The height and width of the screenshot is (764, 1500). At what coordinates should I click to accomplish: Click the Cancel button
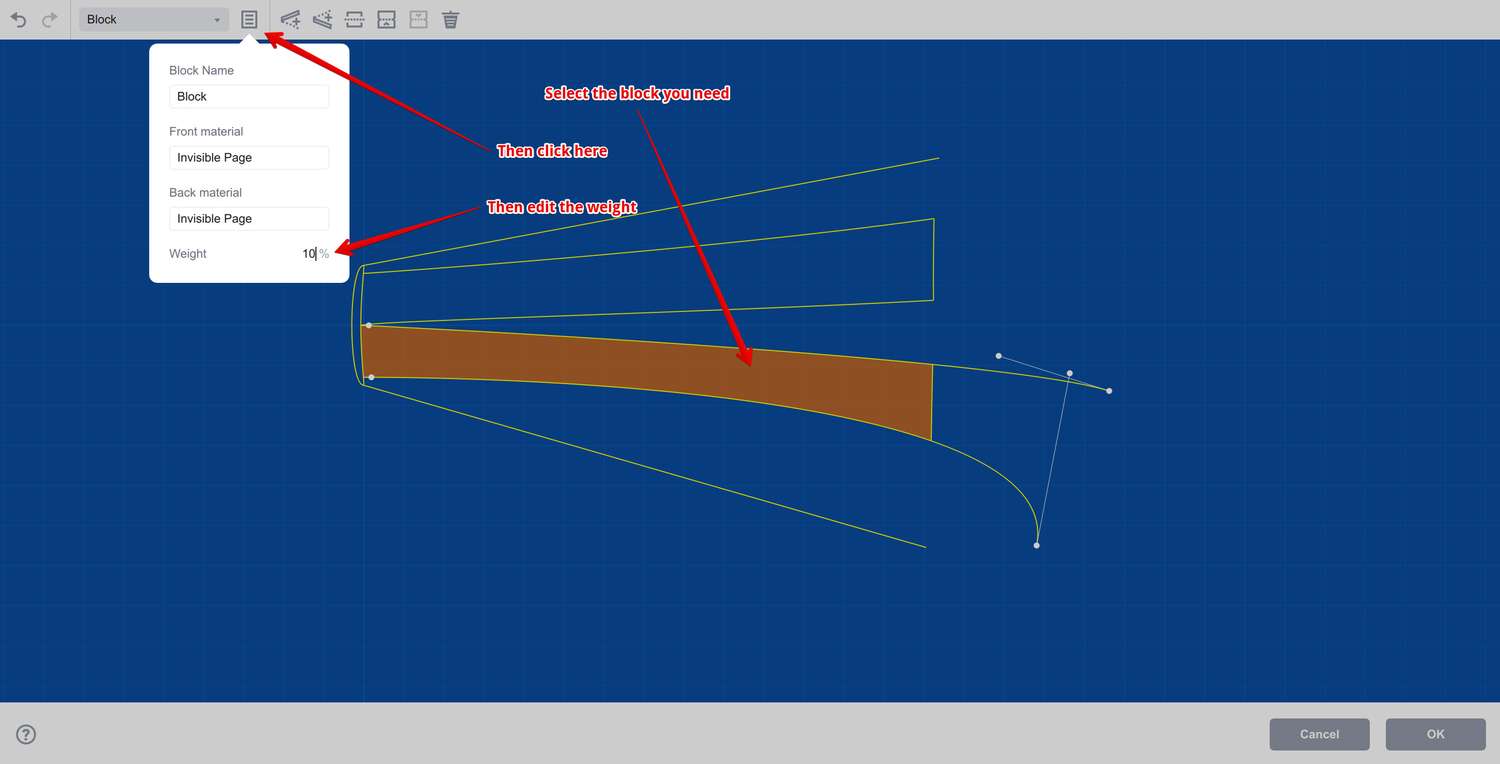1320,734
